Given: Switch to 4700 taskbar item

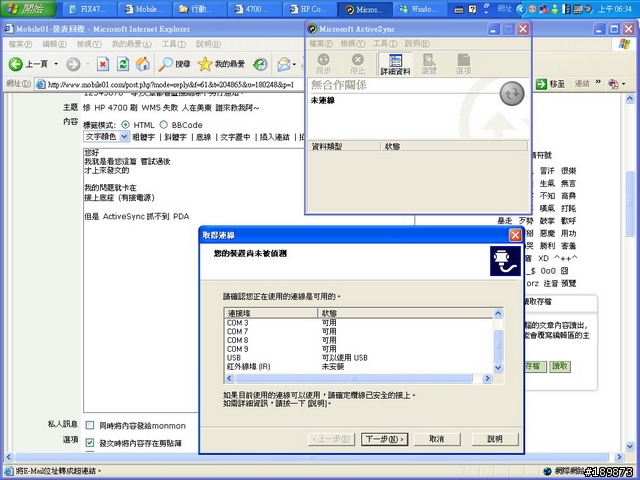Looking at the screenshot, I should coord(255,9).
